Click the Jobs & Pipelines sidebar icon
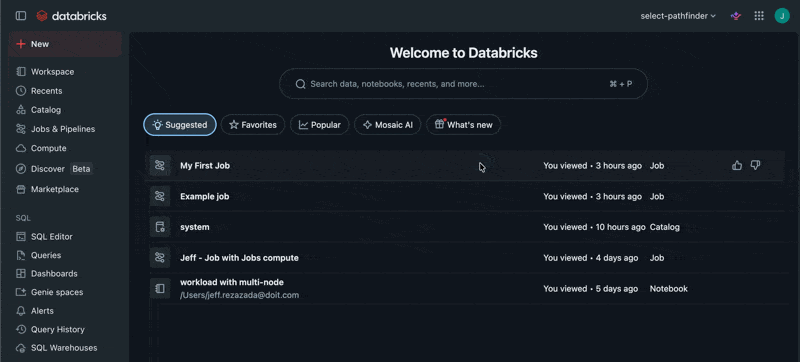800x362 pixels. (x=21, y=129)
